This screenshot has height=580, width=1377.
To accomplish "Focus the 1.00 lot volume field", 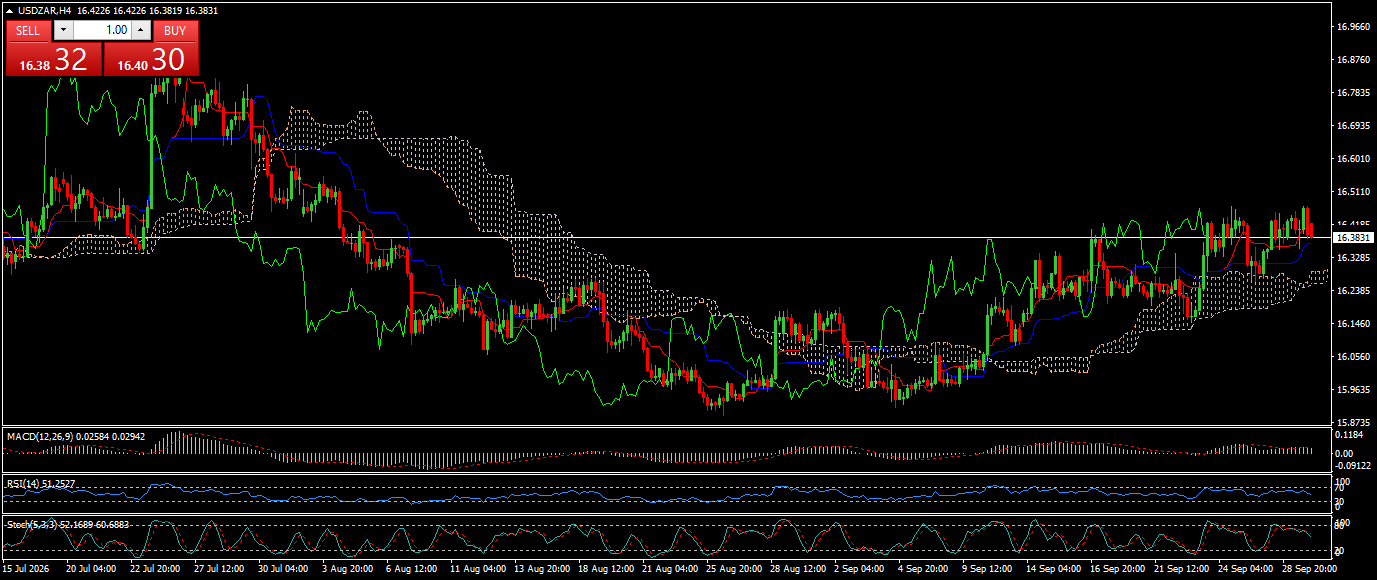I will coord(102,31).
